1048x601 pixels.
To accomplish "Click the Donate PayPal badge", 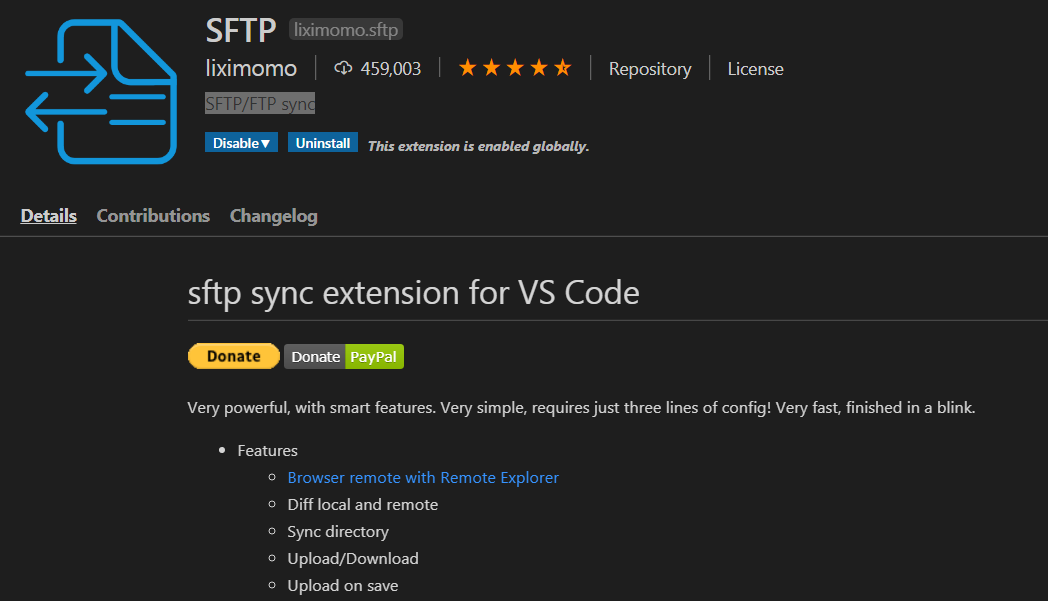I will 344,356.
